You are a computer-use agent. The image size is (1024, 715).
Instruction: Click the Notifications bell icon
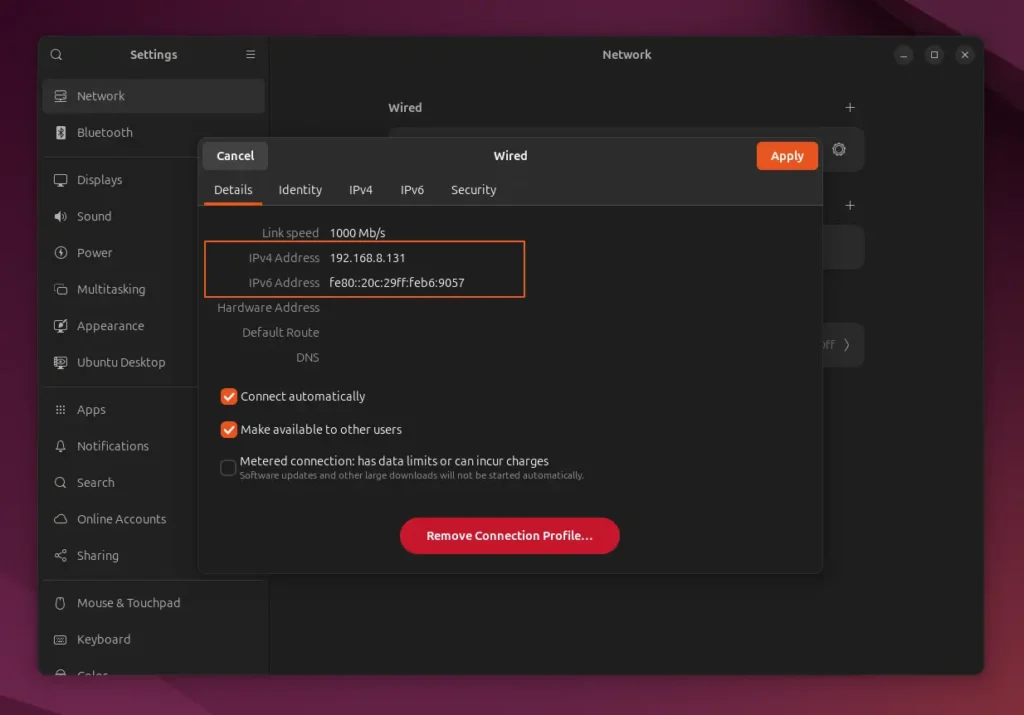pos(60,446)
